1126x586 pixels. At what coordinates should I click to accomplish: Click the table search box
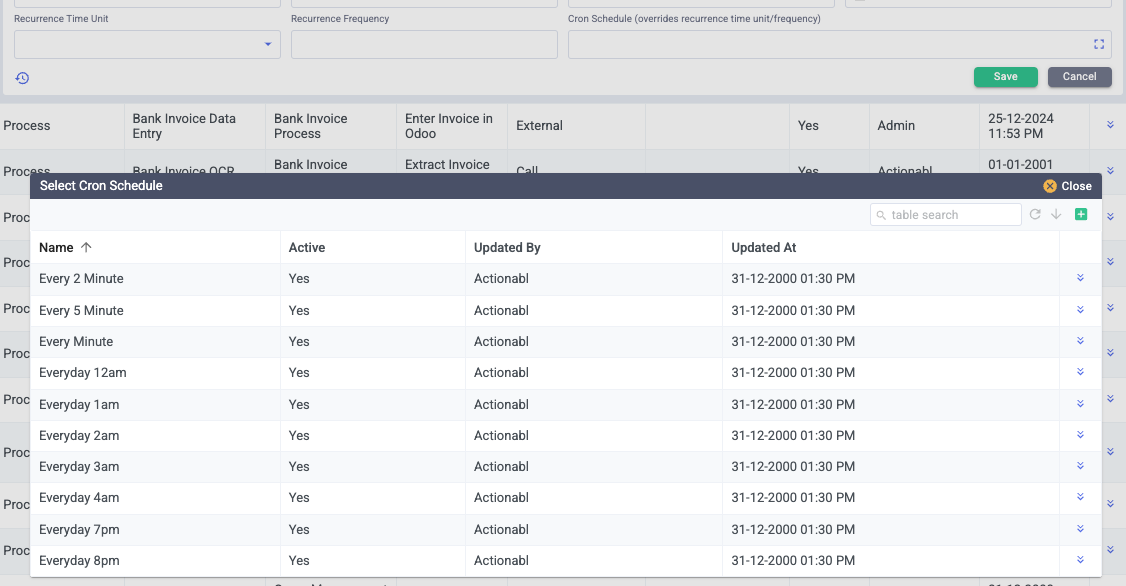(946, 215)
